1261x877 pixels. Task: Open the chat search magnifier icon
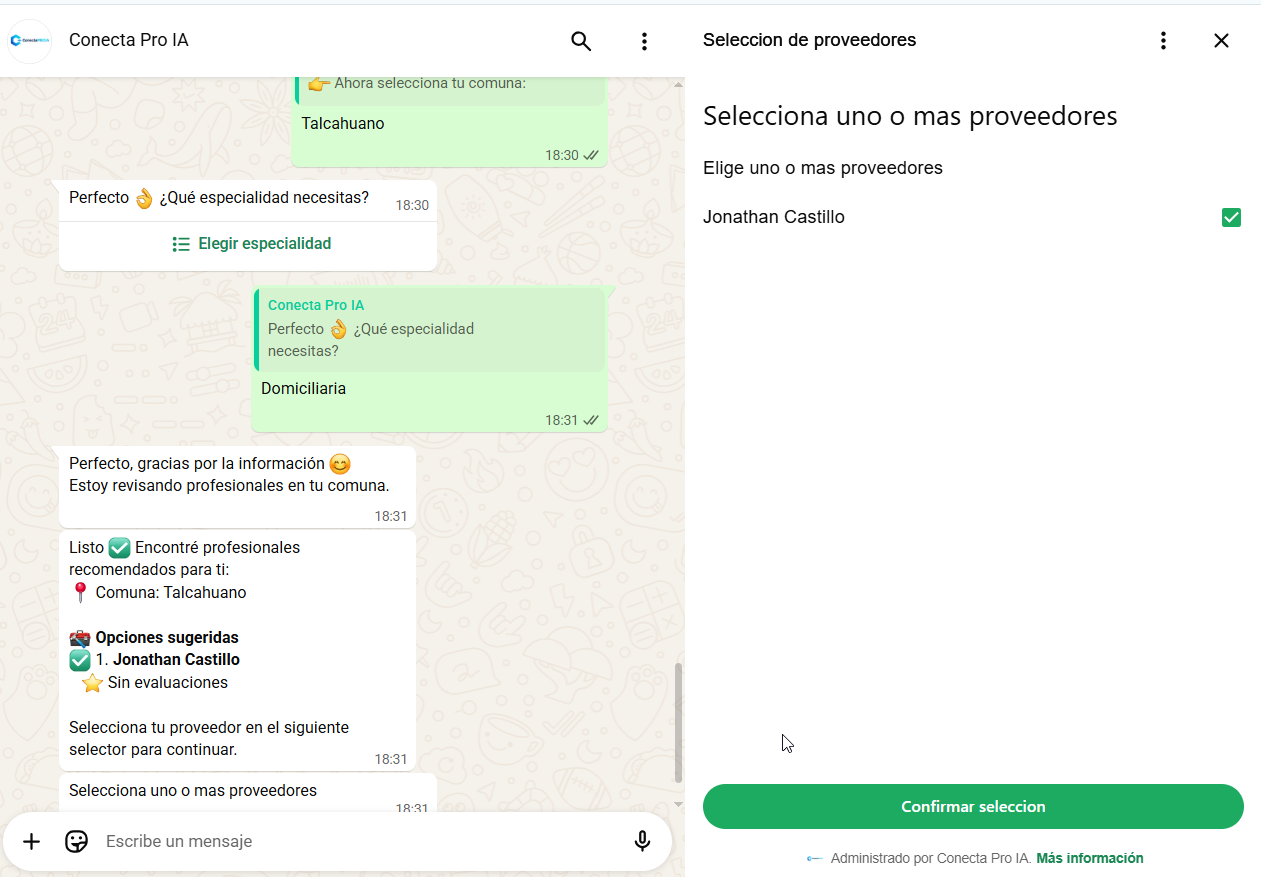coord(581,41)
